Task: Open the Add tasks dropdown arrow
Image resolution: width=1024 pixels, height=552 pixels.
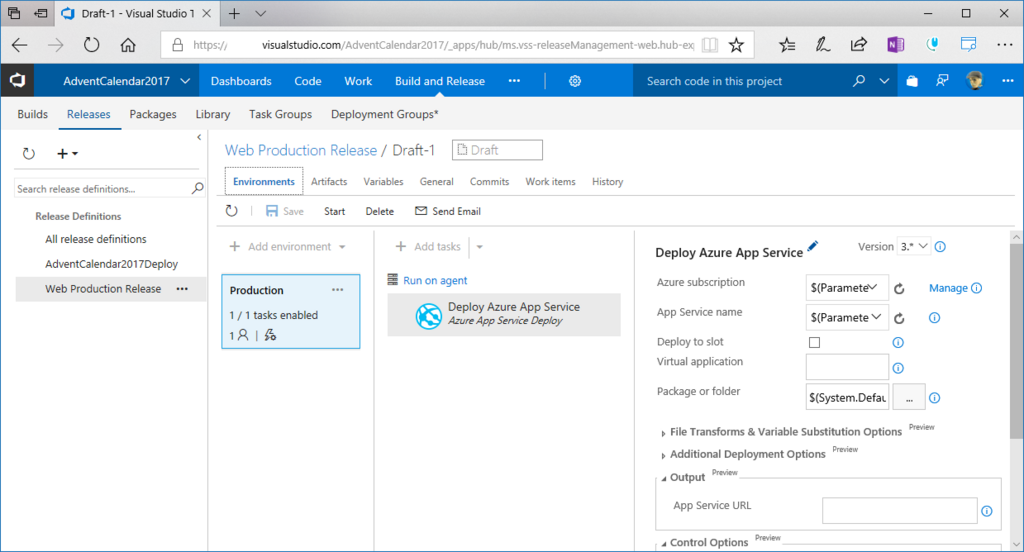Action: (x=479, y=247)
